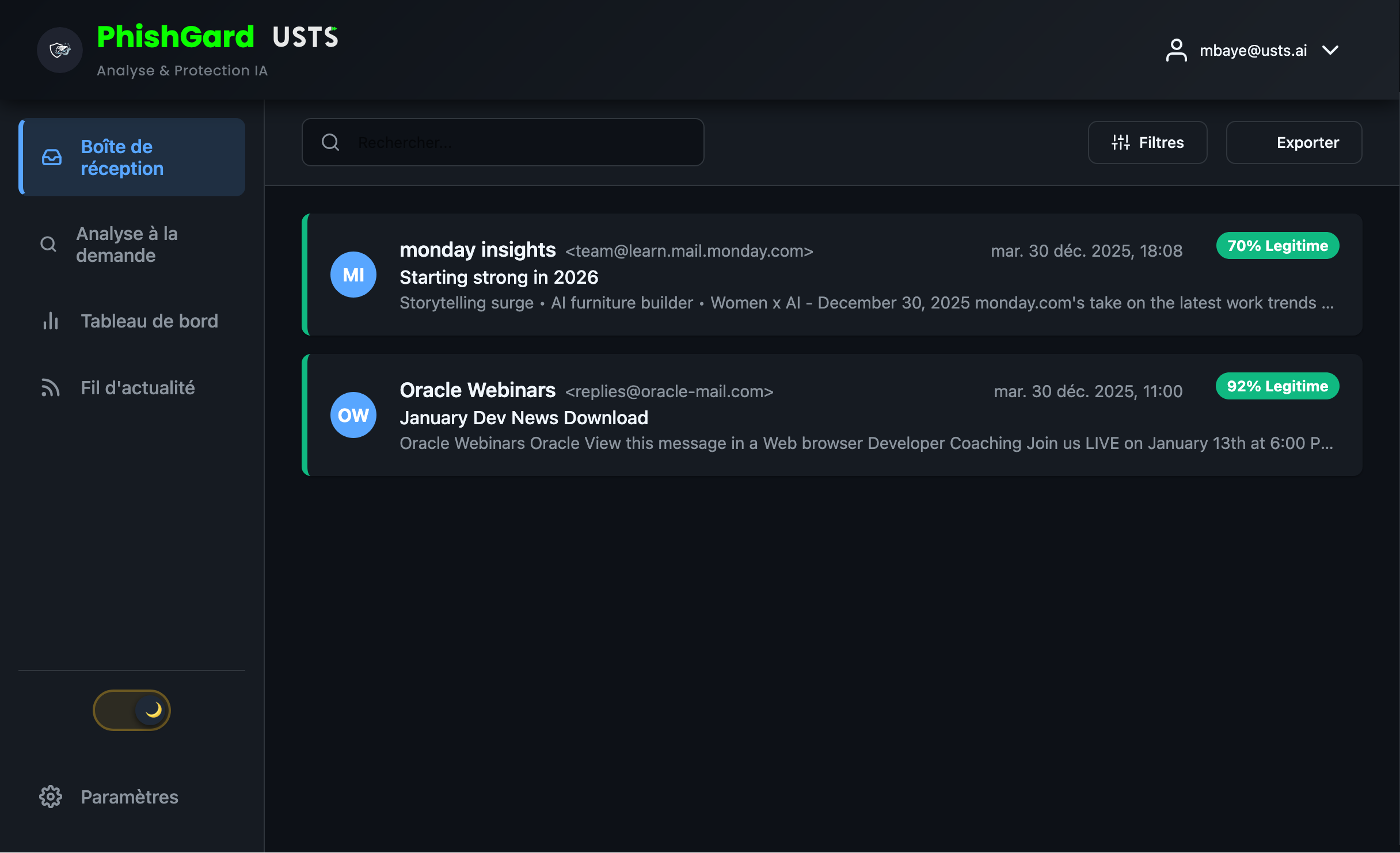Switch to Boîte de réception
Image resolution: width=1400 pixels, height=853 pixels.
coord(123,157)
